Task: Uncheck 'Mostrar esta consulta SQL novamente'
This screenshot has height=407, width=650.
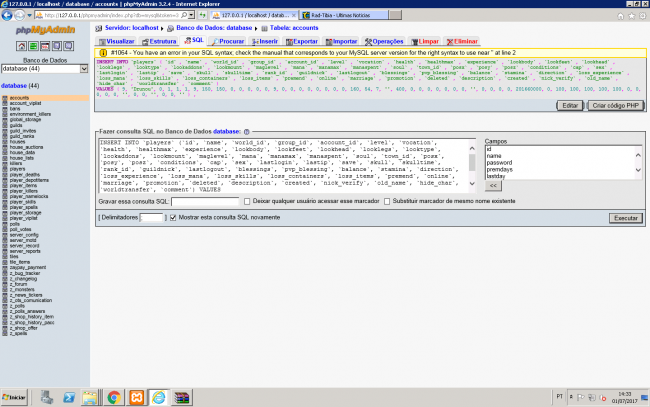Action: point(173,218)
